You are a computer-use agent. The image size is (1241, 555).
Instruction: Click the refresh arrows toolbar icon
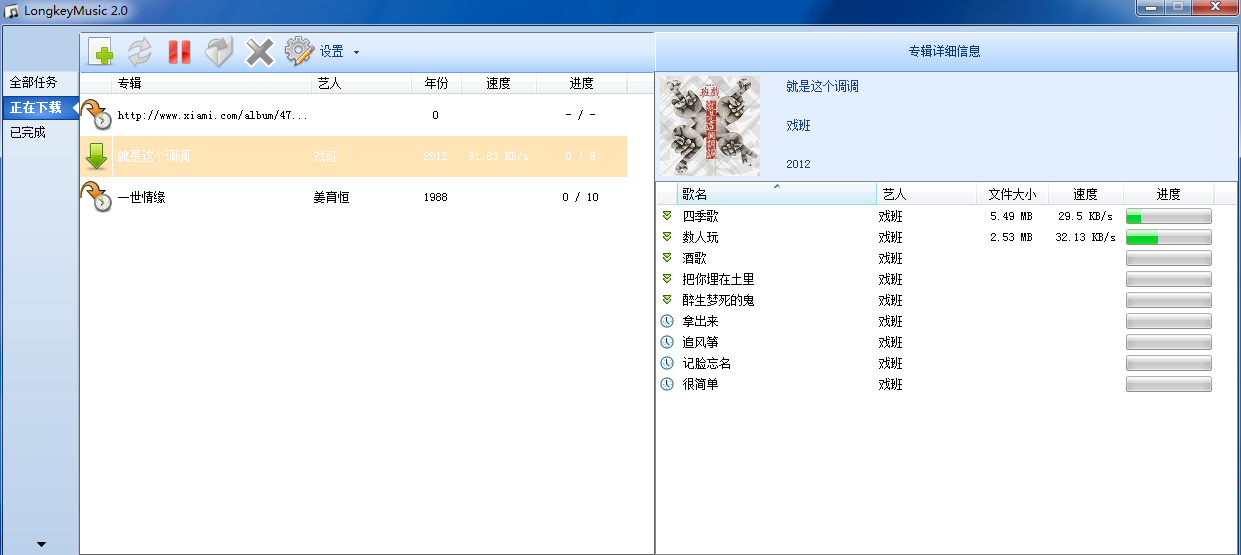point(140,52)
